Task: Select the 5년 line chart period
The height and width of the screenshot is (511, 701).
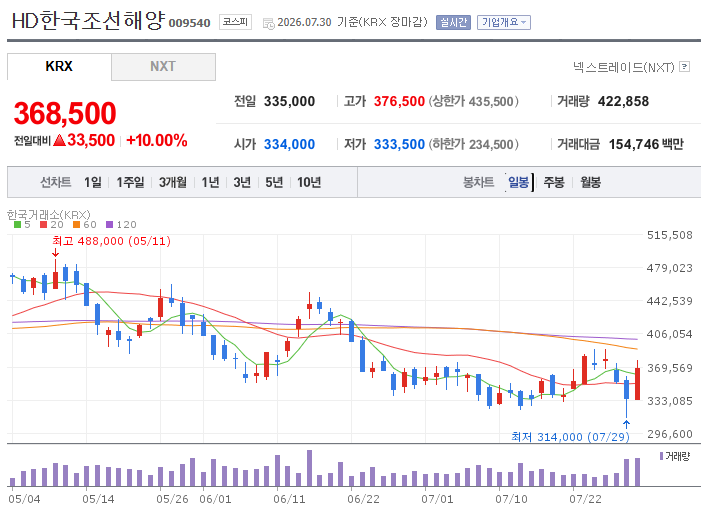Action: [274, 182]
